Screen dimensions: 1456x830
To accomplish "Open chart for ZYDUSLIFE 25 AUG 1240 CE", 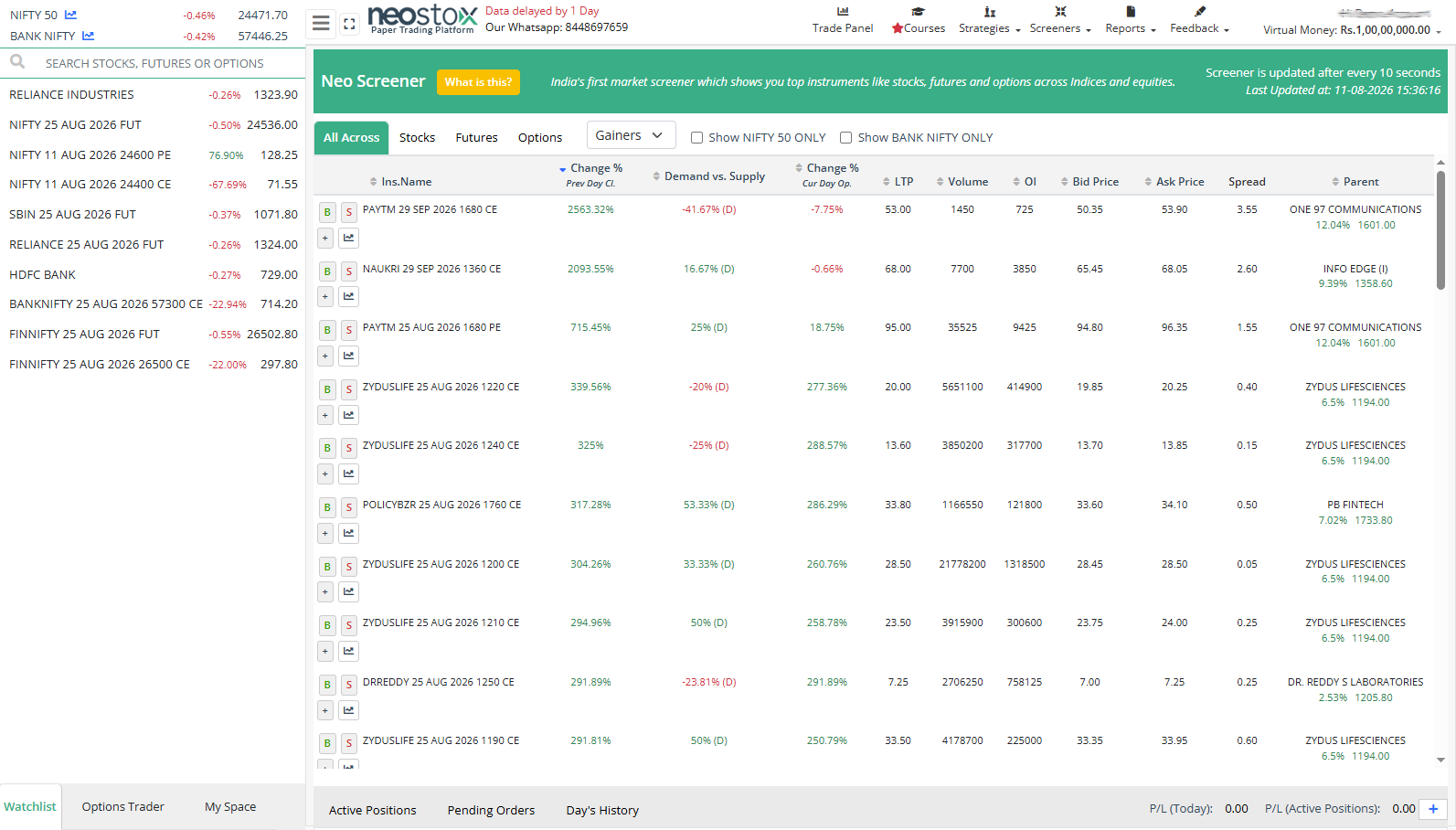I will point(348,474).
